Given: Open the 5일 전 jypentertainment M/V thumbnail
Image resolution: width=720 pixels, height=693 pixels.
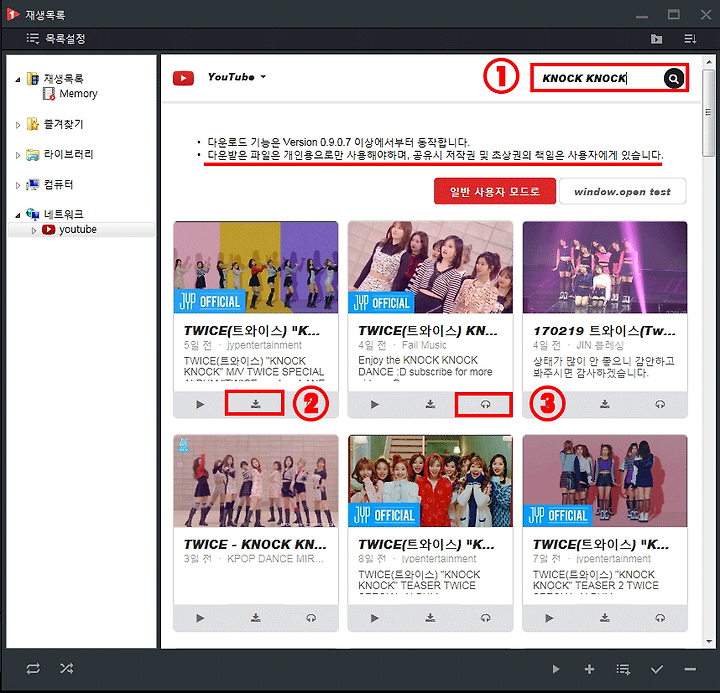Looking at the screenshot, I should click(x=256, y=267).
